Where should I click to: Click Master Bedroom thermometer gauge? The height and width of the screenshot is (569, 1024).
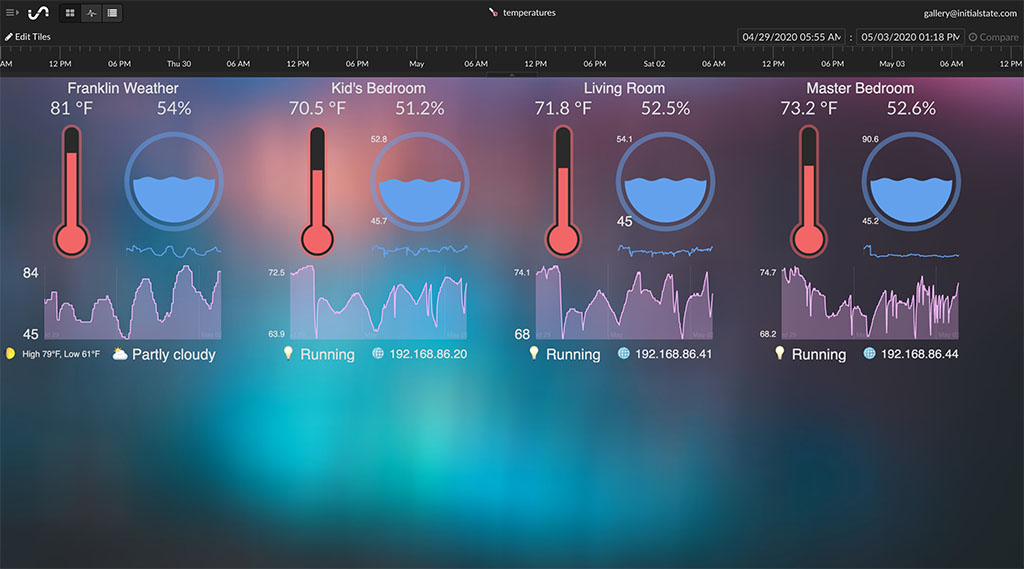807,190
